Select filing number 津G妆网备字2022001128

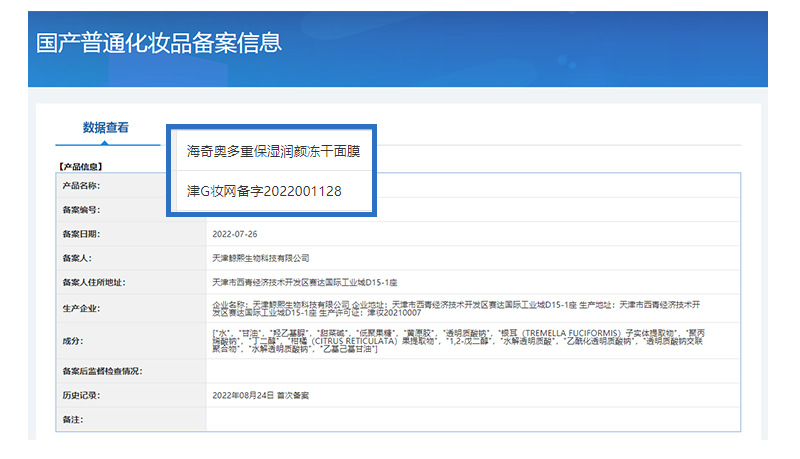click(x=264, y=191)
